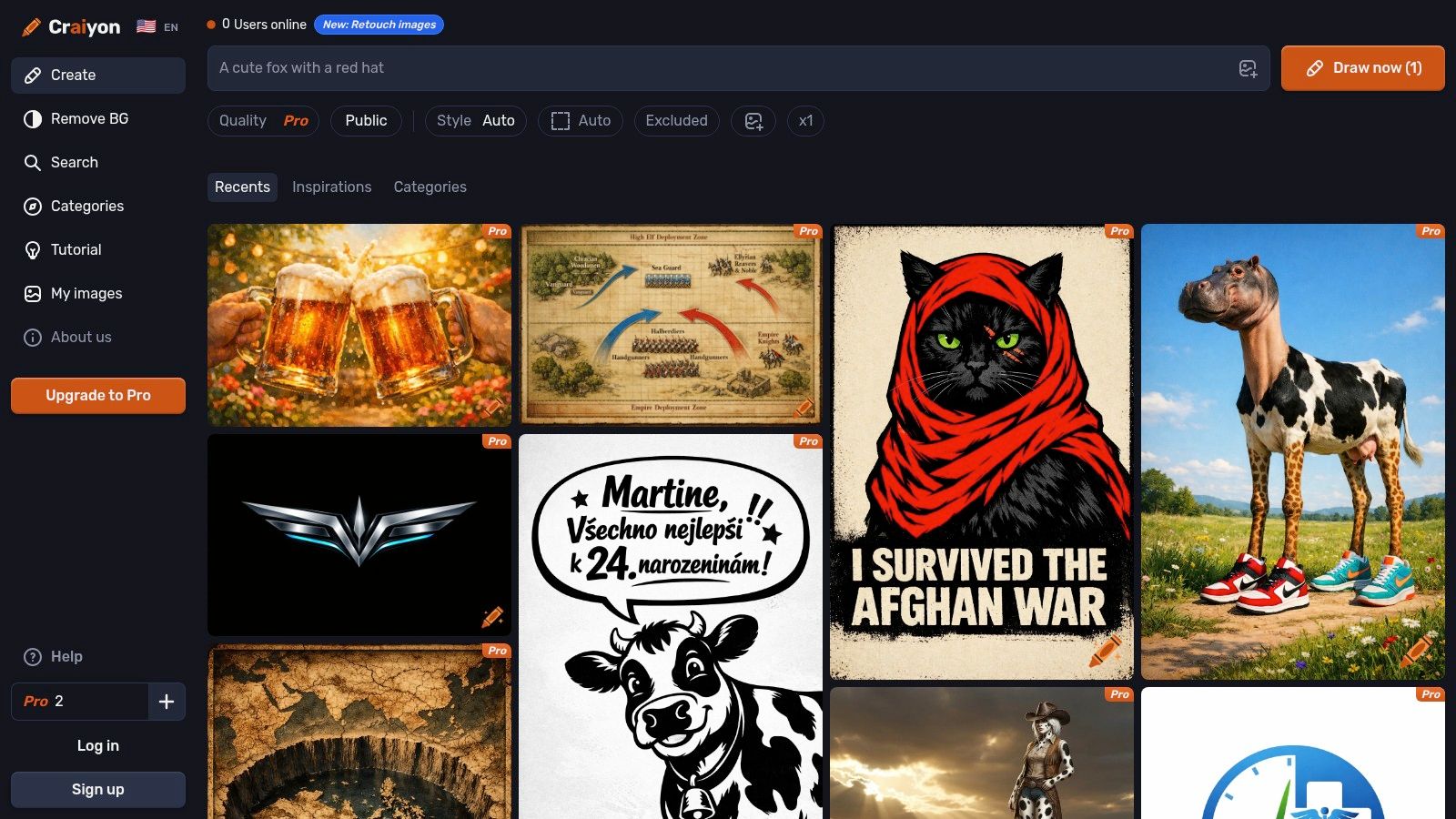This screenshot has height=819, width=1456.
Task: Click the Upgrade to Pro button
Action: pos(98,396)
